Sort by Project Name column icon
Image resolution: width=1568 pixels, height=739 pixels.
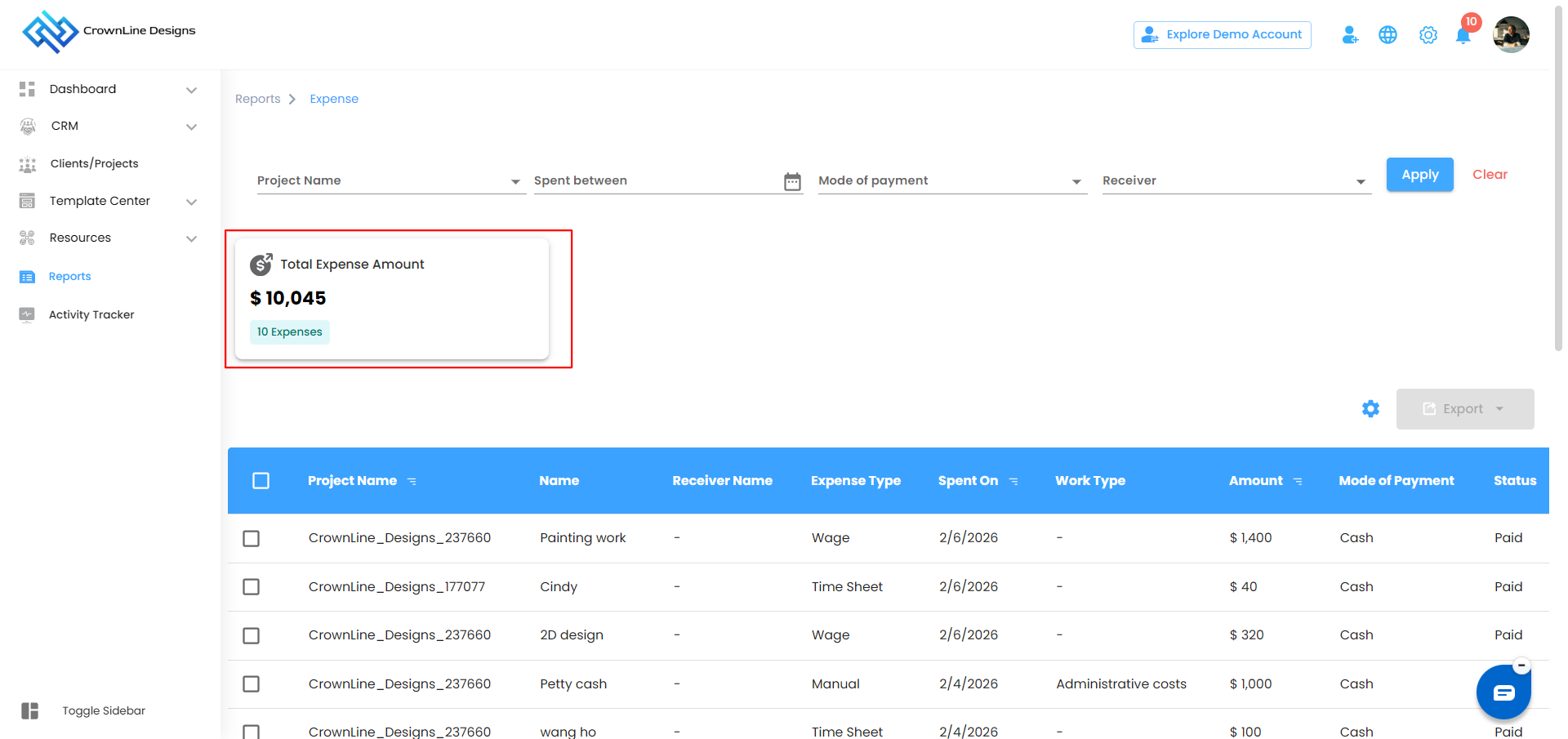[x=412, y=482]
